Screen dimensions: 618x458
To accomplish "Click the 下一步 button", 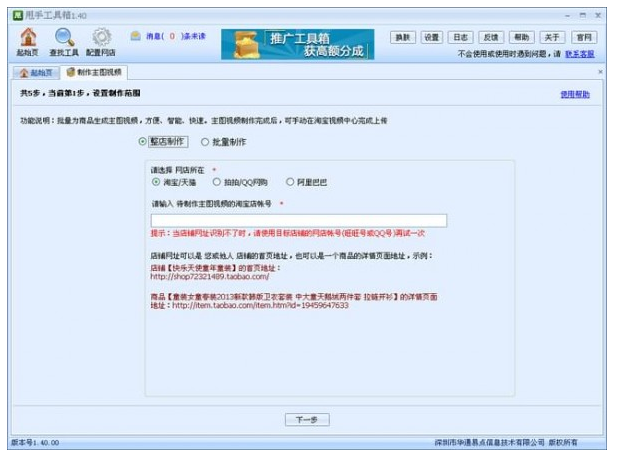I will tap(307, 420).
